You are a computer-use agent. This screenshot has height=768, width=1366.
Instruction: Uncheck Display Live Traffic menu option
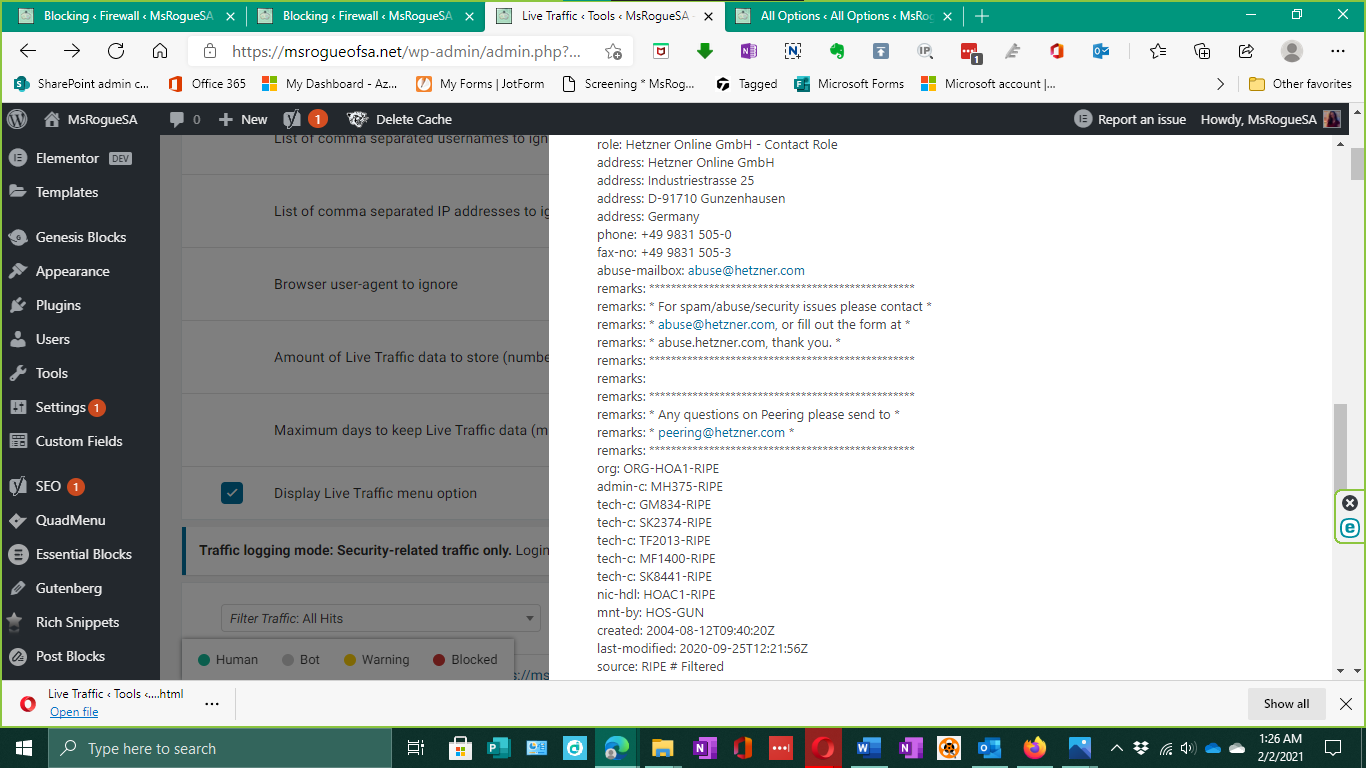pos(232,493)
